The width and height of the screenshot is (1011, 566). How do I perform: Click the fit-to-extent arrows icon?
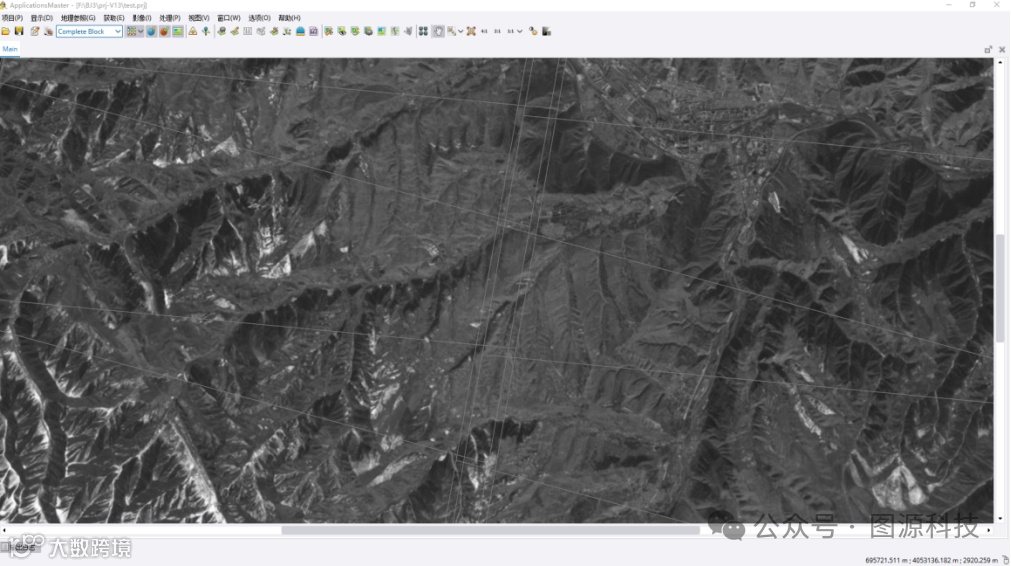(471, 31)
